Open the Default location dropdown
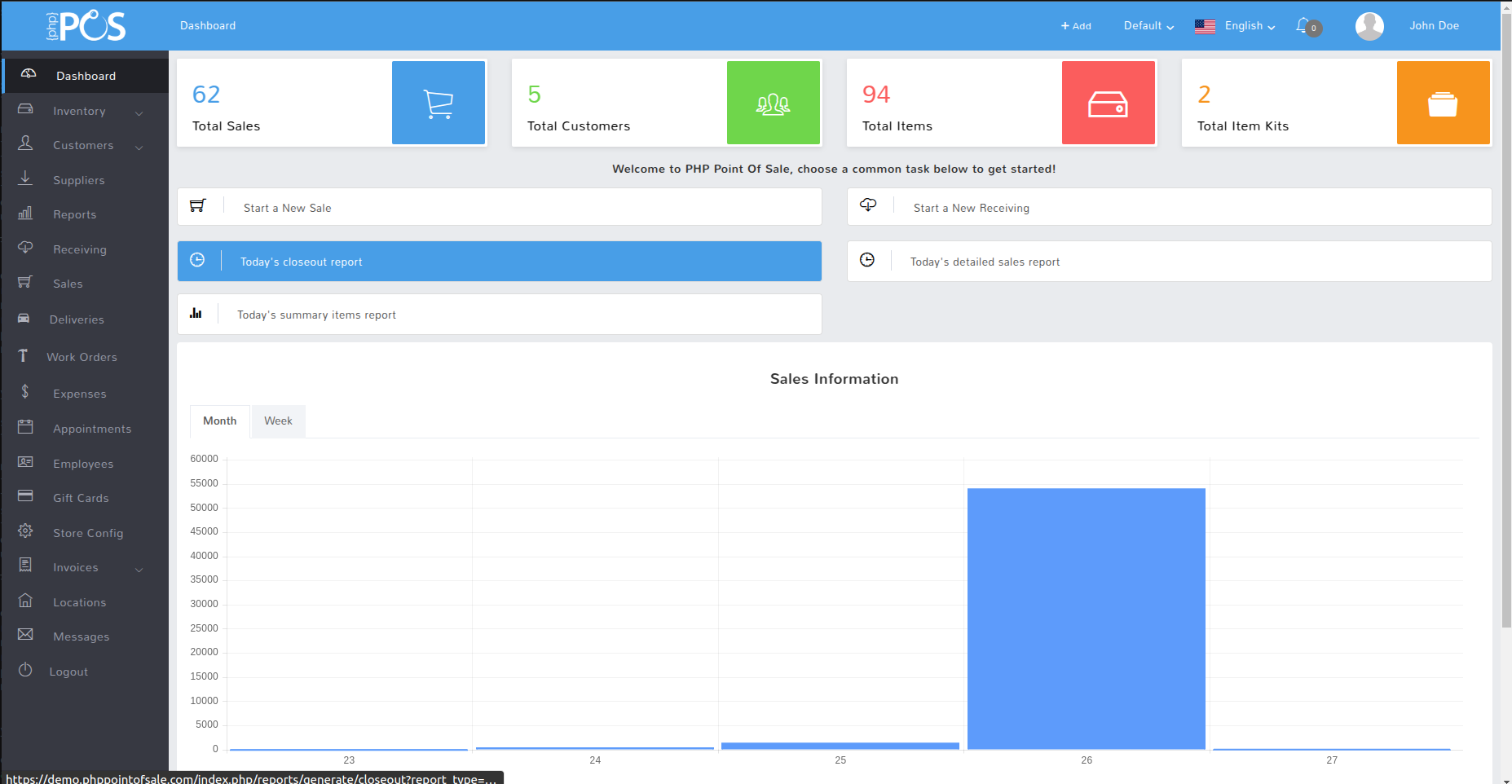The width and height of the screenshot is (1512, 784). 1148,26
